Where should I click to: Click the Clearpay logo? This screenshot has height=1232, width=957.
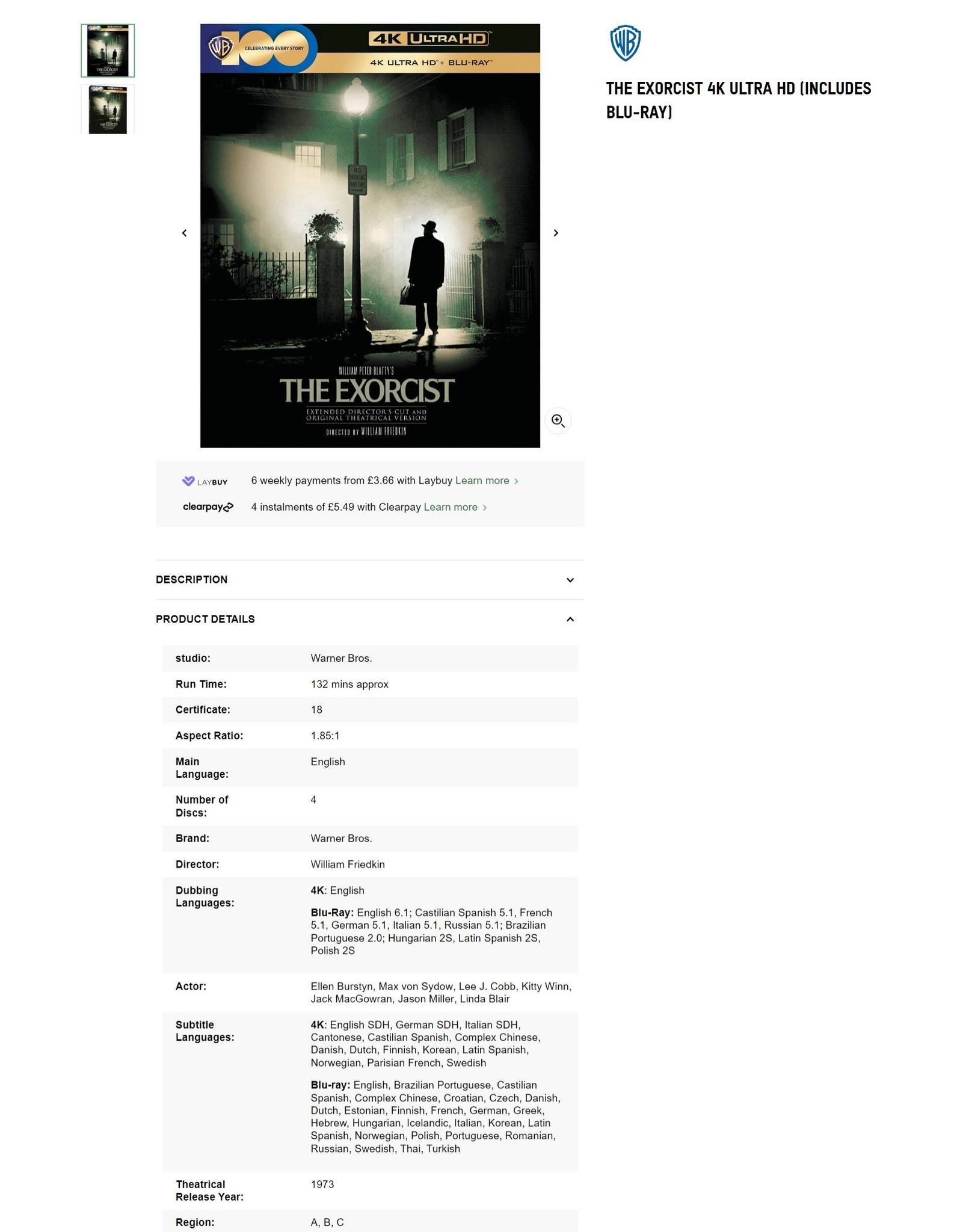(208, 507)
